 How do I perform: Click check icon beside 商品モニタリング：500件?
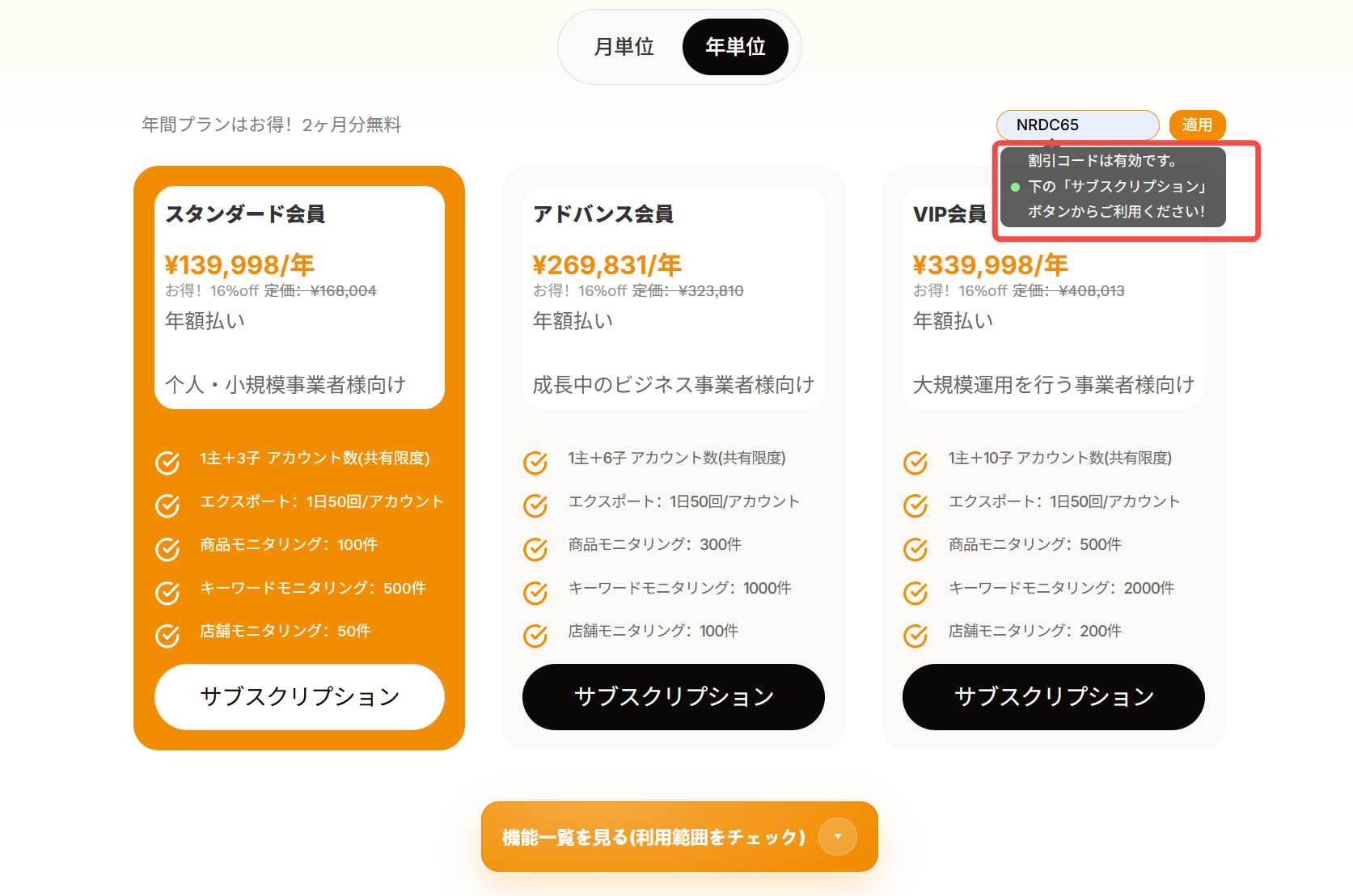pyautogui.click(x=915, y=549)
